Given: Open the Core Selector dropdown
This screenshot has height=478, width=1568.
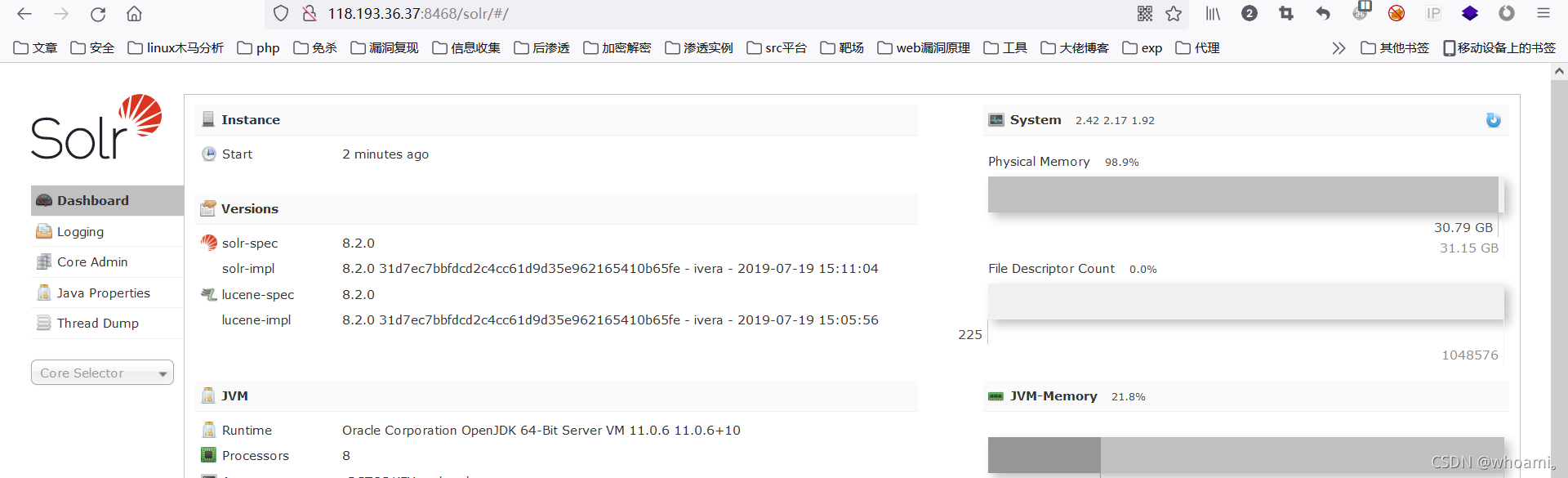Looking at the screenshot, I should 102,373.
